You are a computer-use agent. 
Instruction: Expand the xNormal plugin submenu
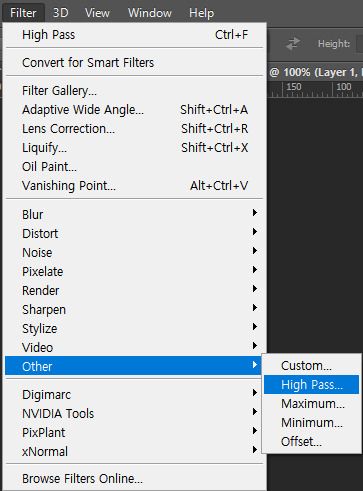point(134,451)
